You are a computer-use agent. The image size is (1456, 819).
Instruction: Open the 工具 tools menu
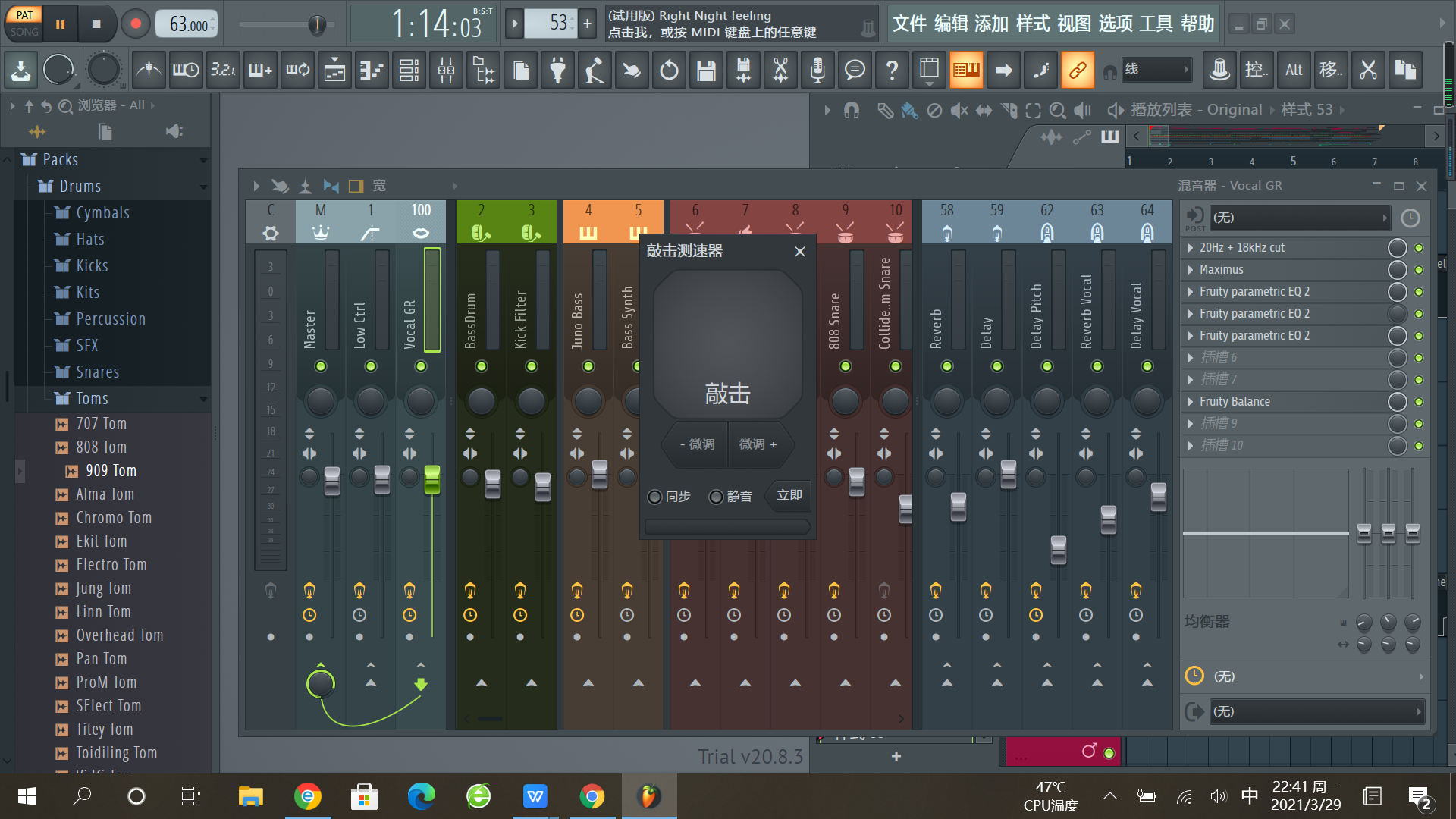[x=1156, y=24]
